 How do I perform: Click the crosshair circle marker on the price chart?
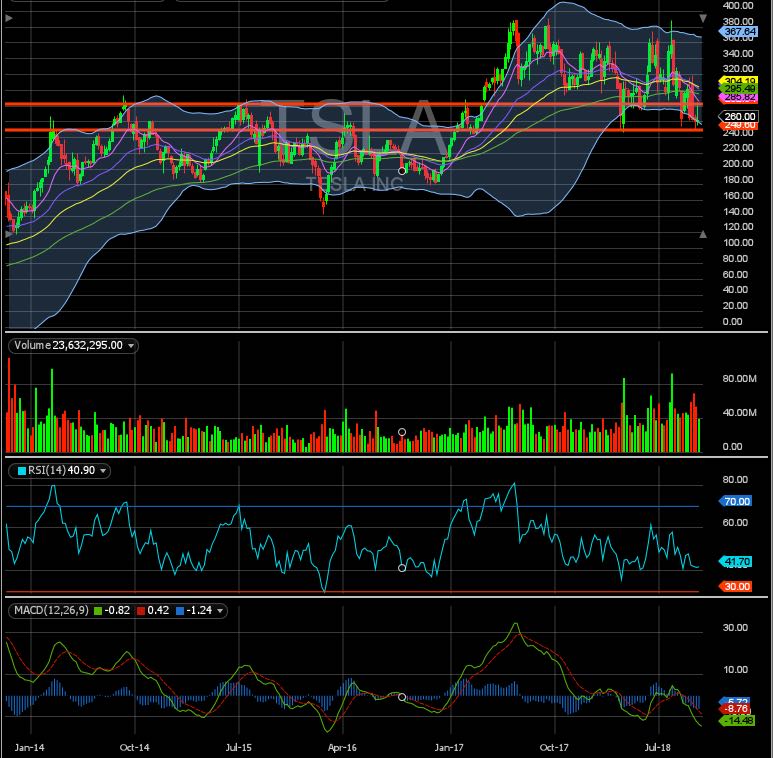[x=402, y=171]
